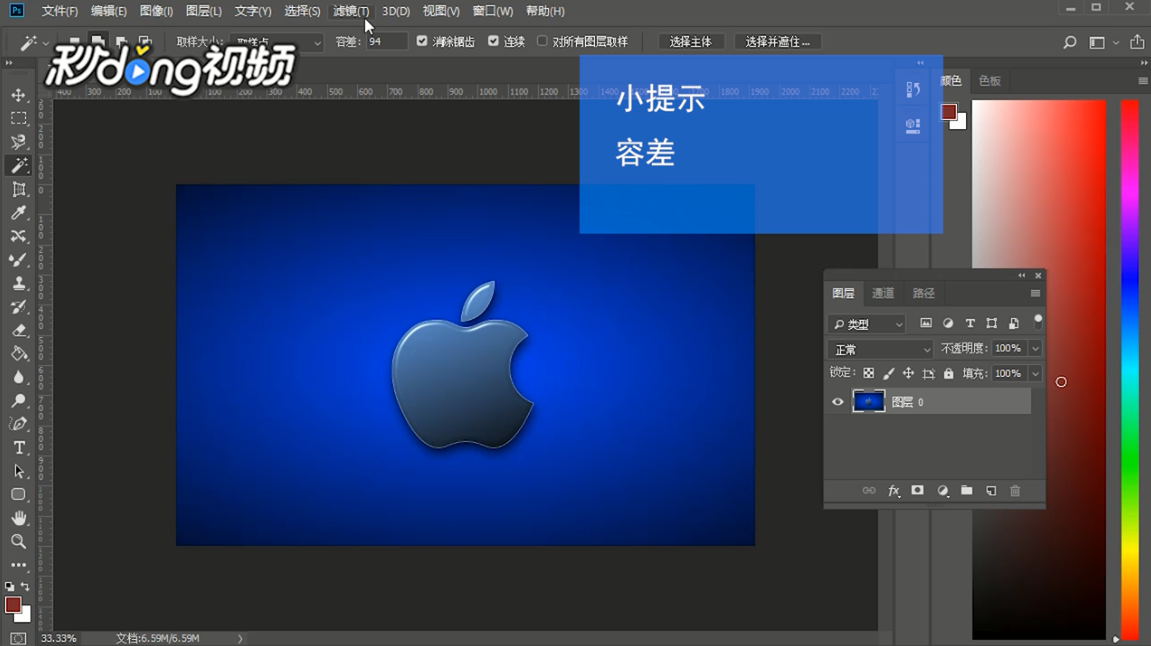
Task: Toggle lock all padlock icon
Action: pyautogui.click(x=948, y=374)
